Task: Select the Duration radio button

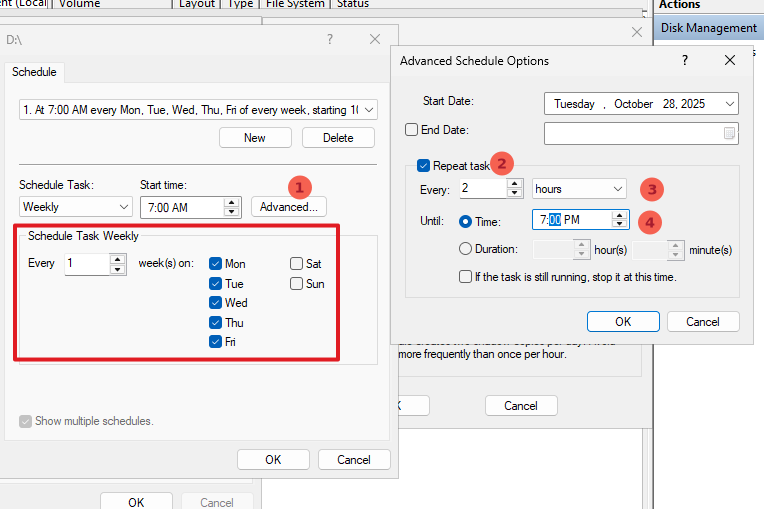Action: [465, 249]
